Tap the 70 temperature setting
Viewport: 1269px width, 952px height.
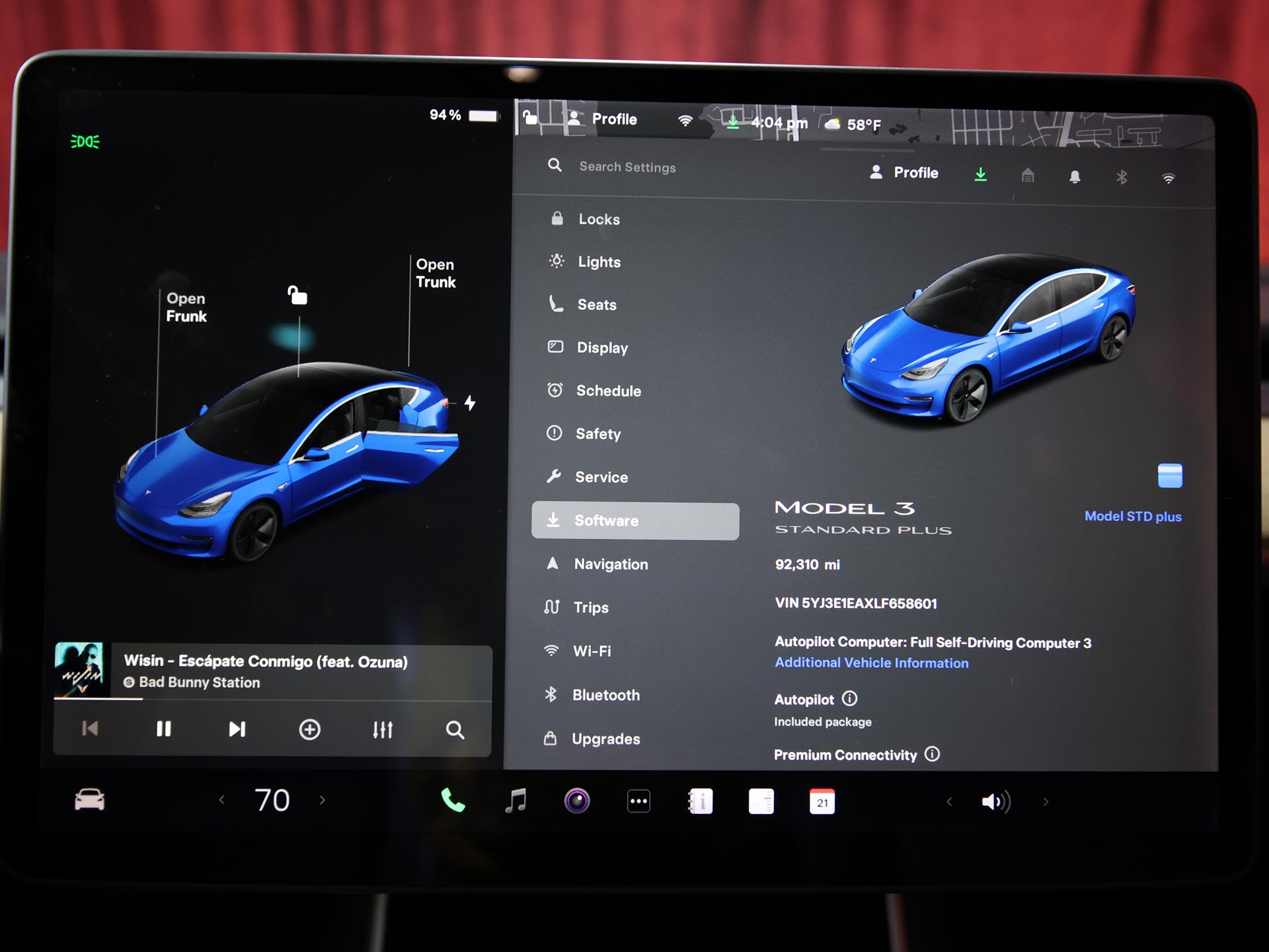[272, 800]
